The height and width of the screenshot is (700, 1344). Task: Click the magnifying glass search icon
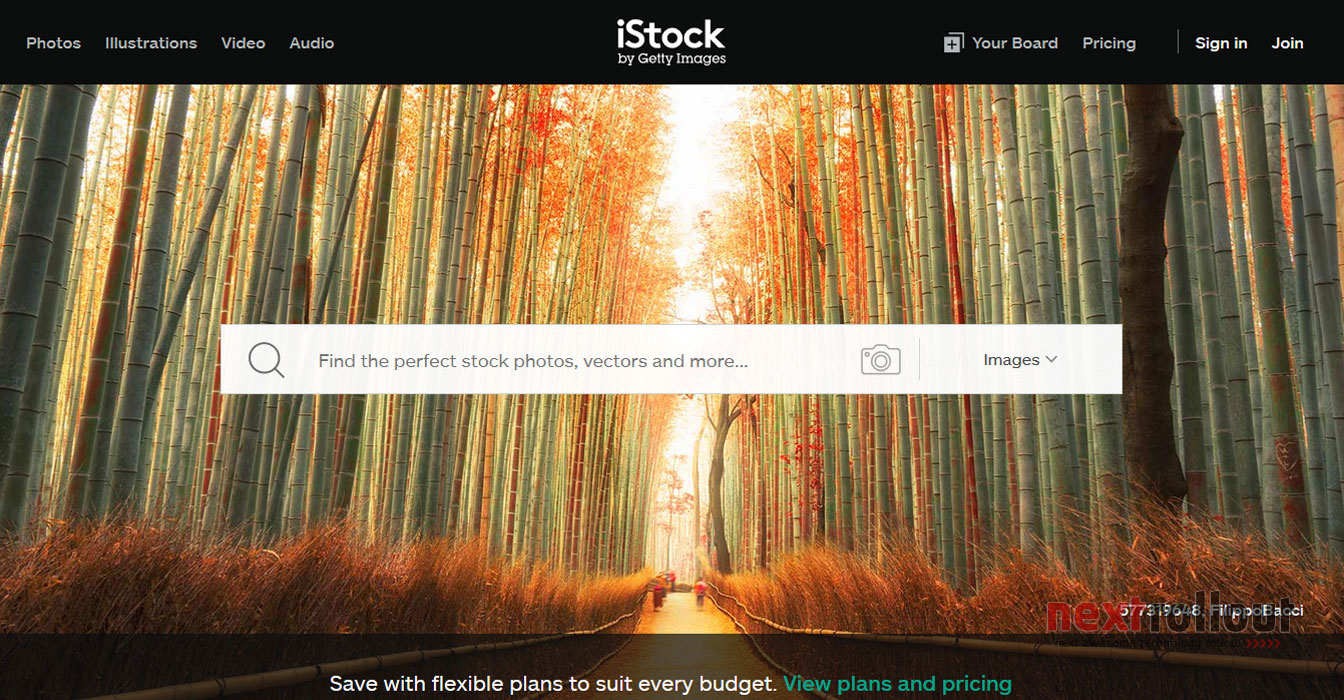coord(266,360)
